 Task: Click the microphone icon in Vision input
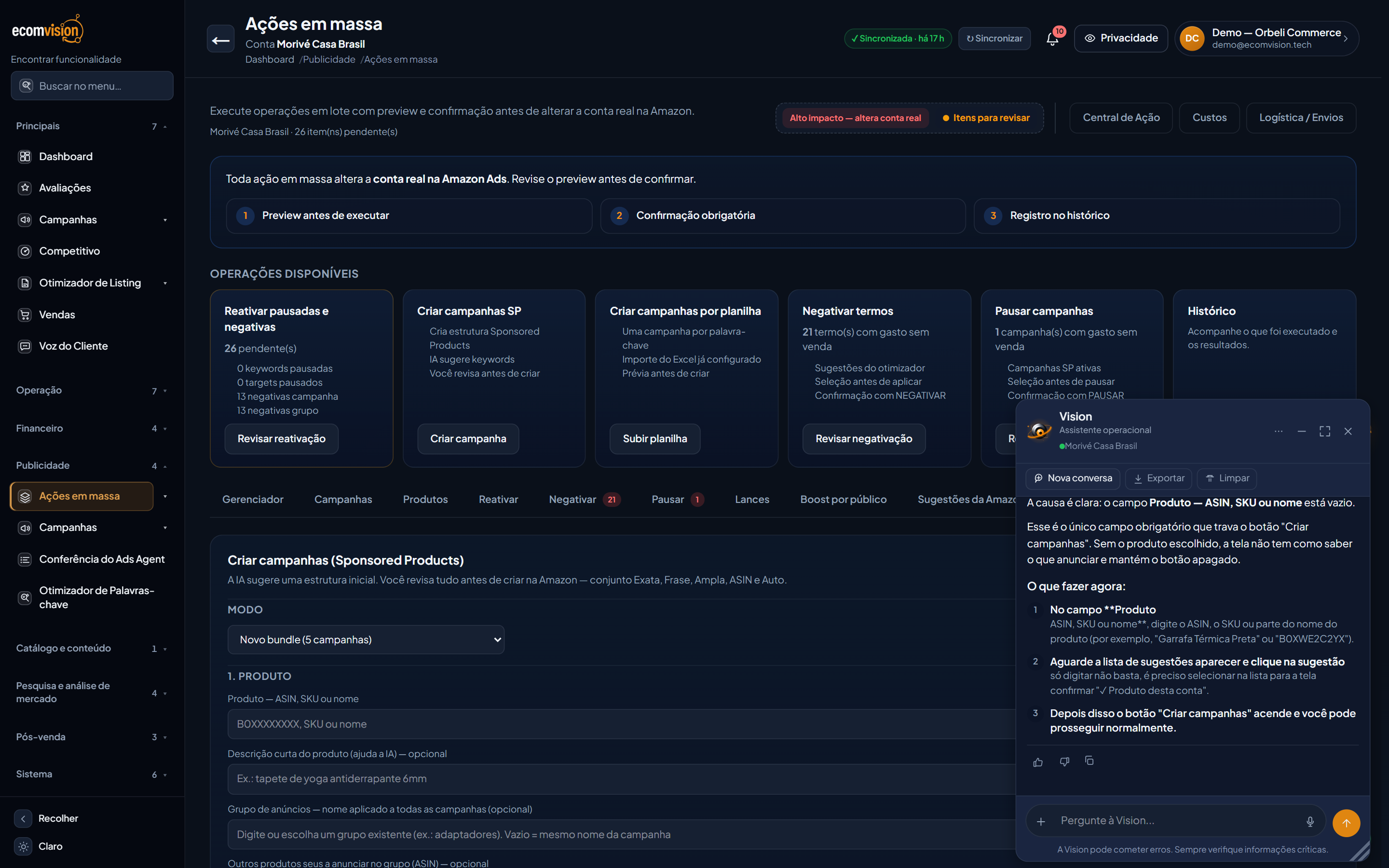(1310, 822)
